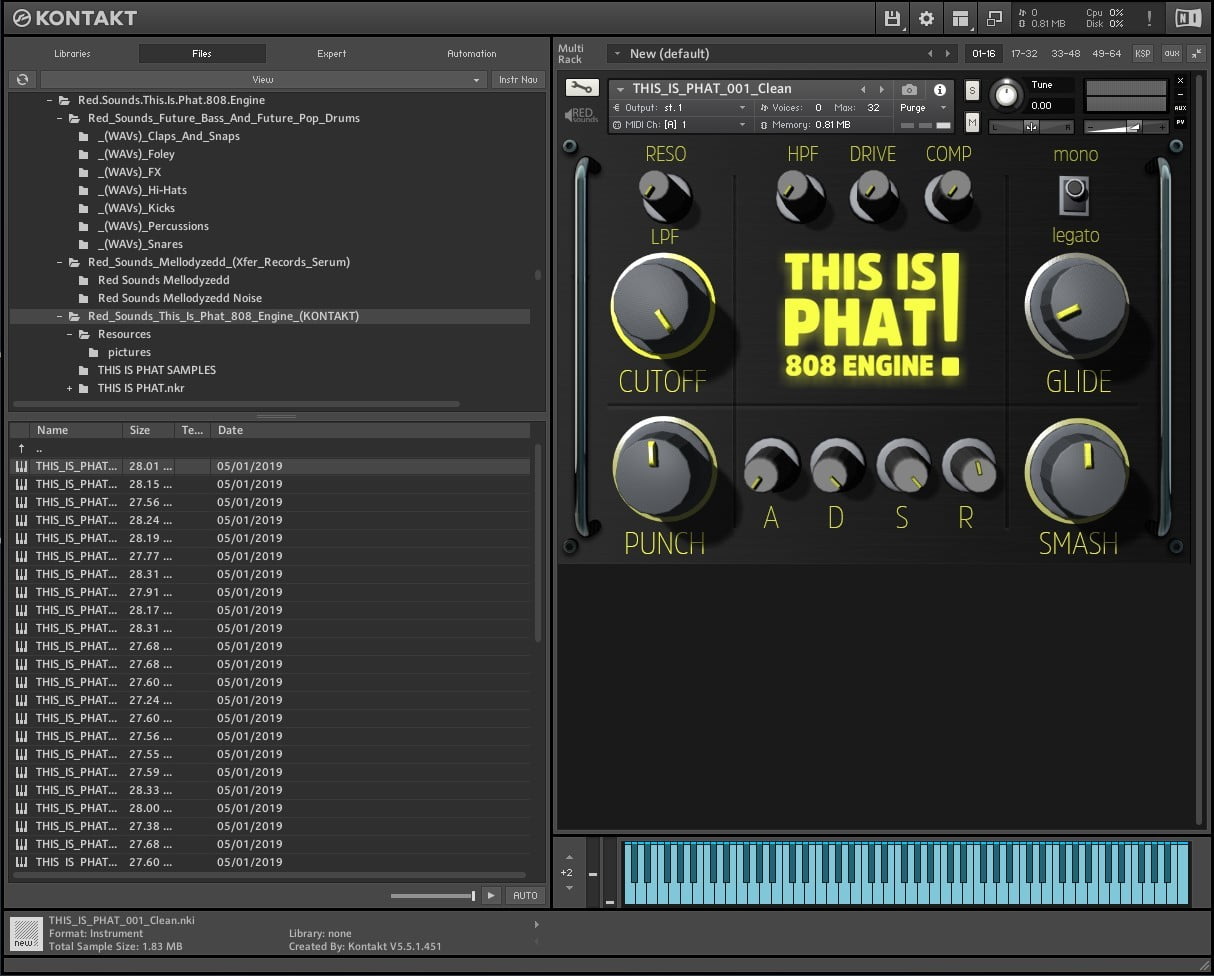1214x976 pixels.
Task: Click the instrument pan slider between L and R
Action: point(1031,127)
